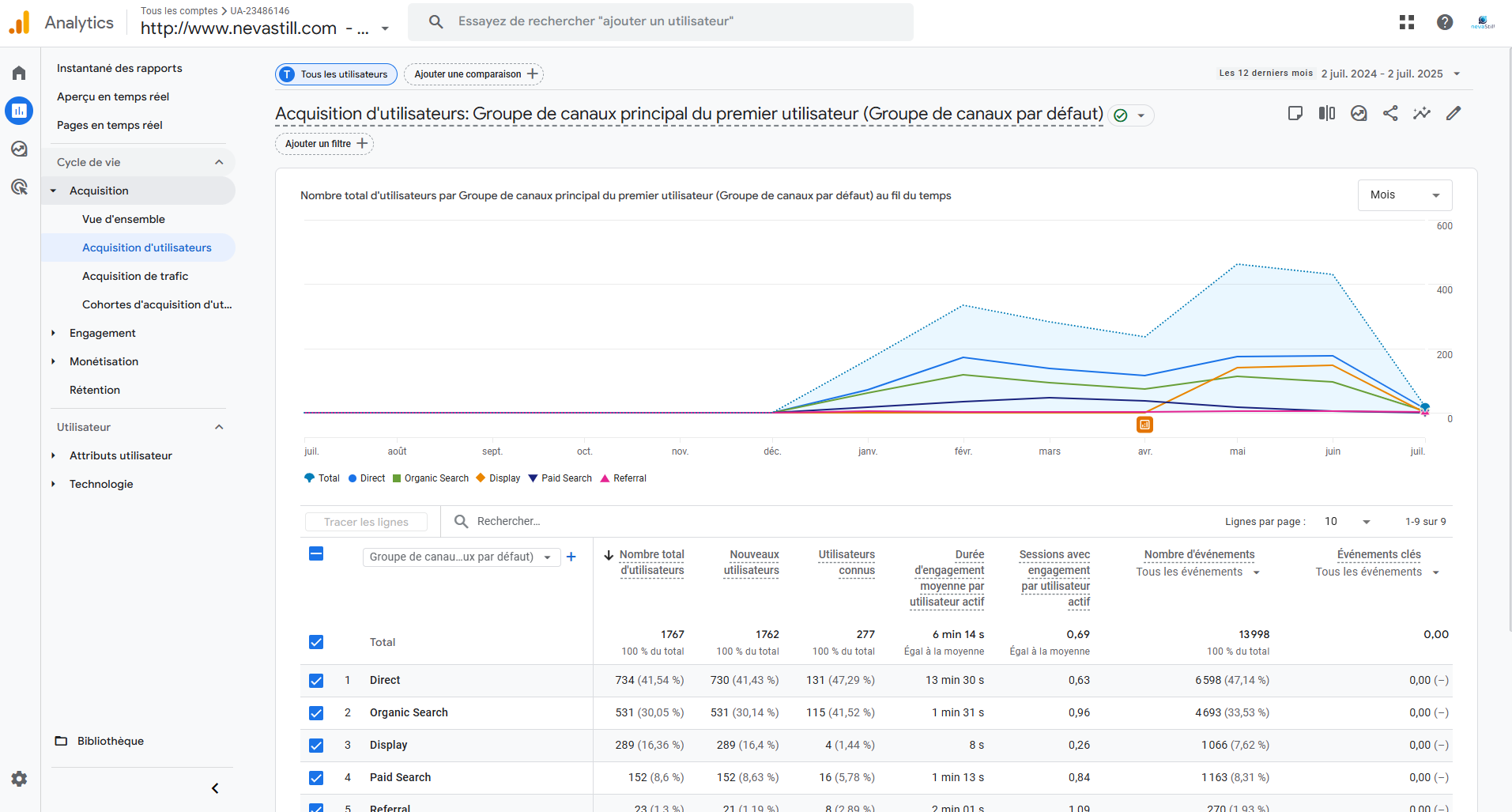Open the property selector dropdown arrow

pyautogui.click(x=385, y=28)
